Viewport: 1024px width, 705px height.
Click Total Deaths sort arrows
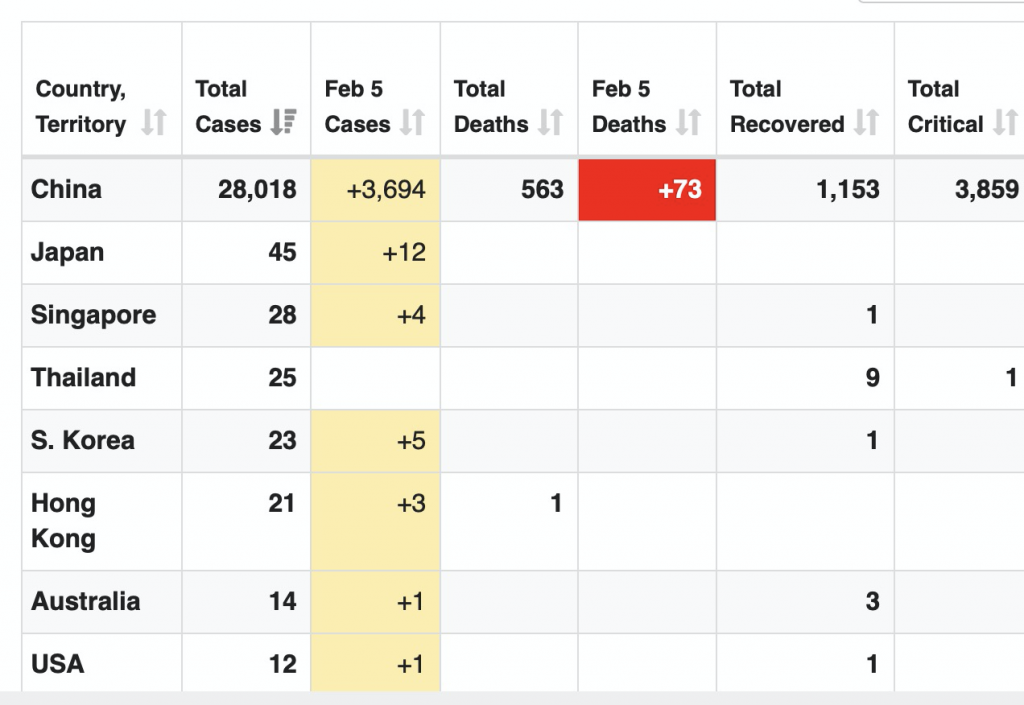click(550, 123)
